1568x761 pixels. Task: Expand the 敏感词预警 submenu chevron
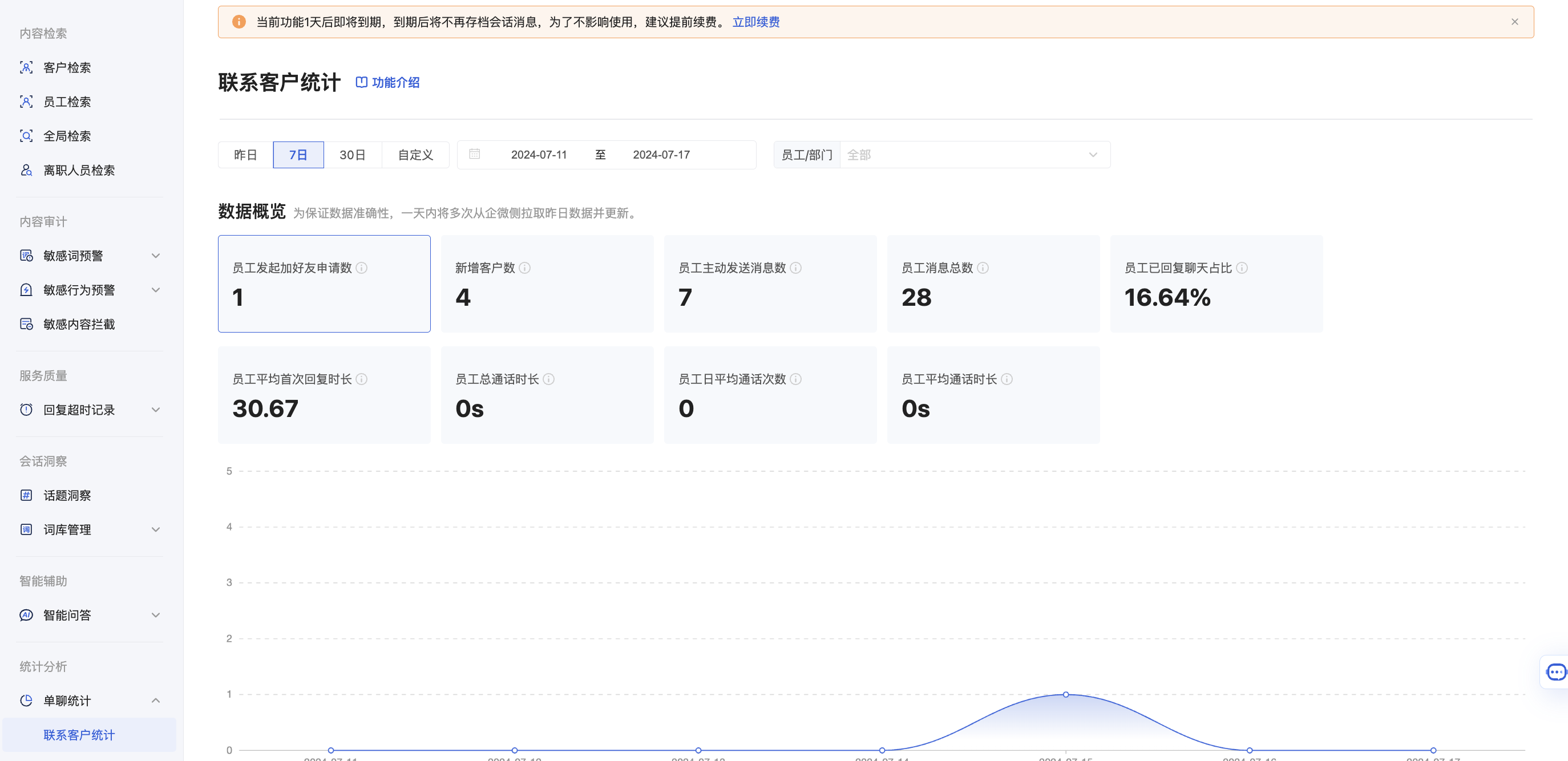(156, 256)
